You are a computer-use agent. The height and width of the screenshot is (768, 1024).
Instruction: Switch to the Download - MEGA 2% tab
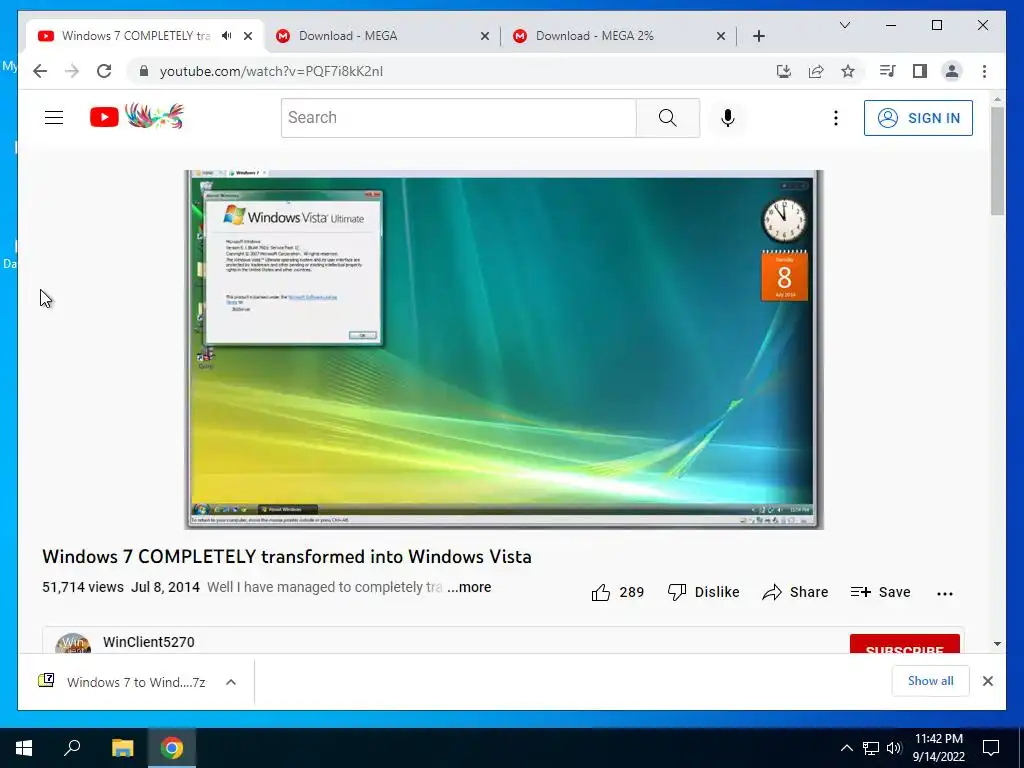coord(594,36)
